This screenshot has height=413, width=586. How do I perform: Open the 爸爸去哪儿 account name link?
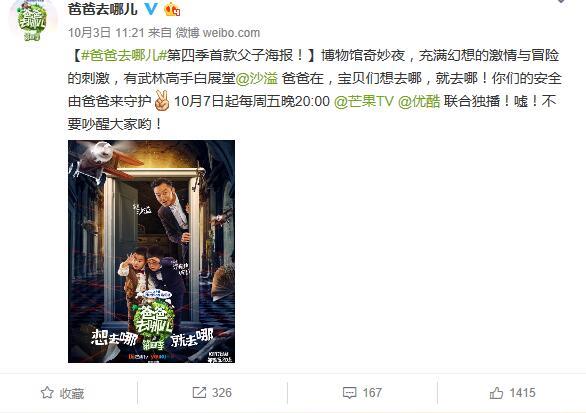pos(102,9)
